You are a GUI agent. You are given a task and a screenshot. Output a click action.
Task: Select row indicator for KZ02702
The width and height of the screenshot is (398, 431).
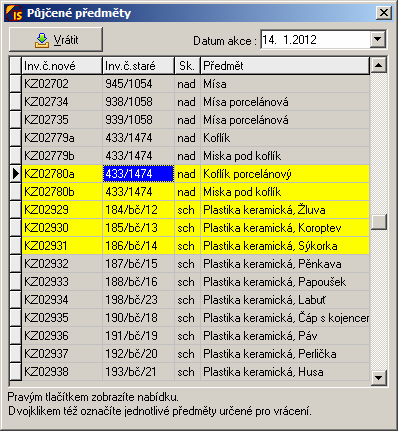pyautogui.click(x=15, y=84)
